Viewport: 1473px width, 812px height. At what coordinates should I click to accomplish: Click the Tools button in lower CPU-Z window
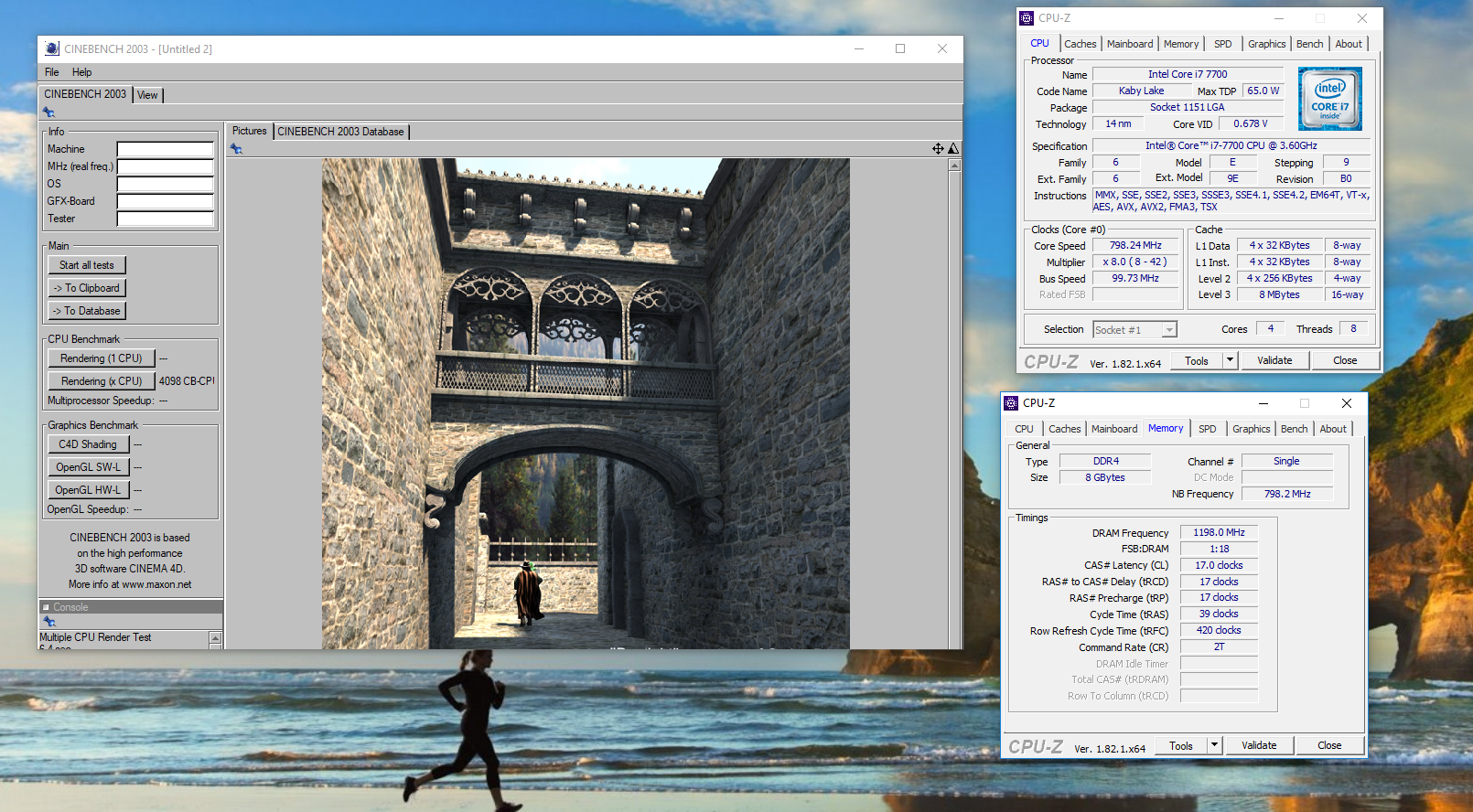point(1181,745)
